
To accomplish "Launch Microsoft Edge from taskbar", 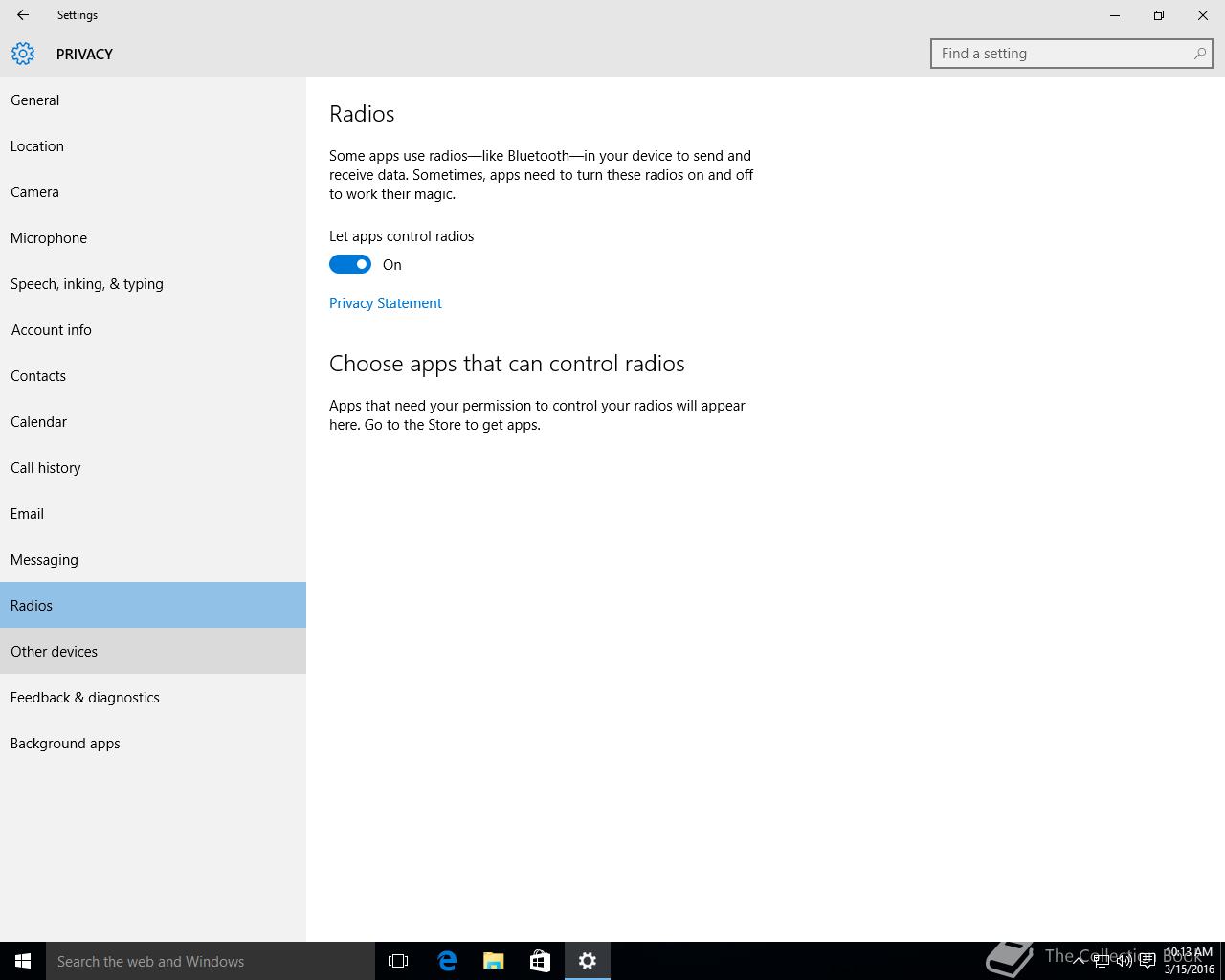I will pyautogui.click(x=446, y=961).
